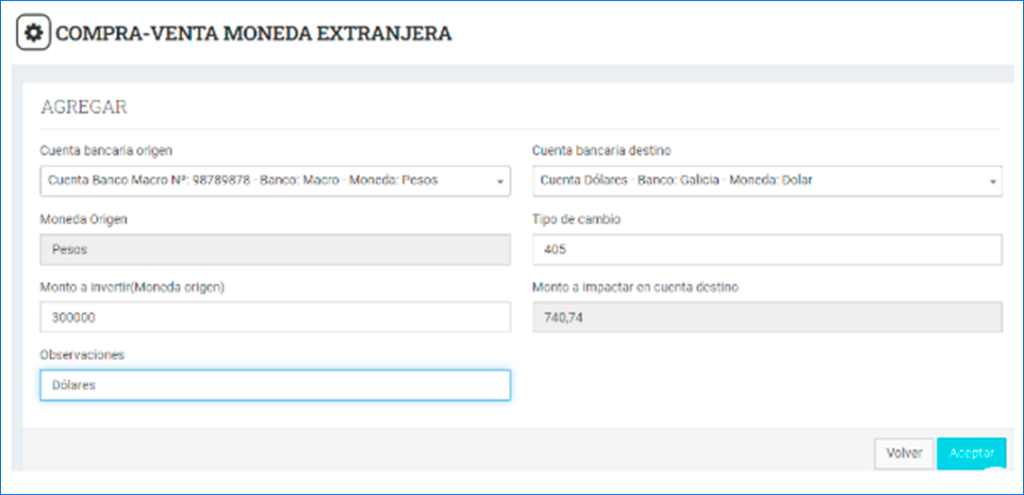Click the Tipo de cambio label
Screen dimensions: 1024x495
[x=576, y=219]
